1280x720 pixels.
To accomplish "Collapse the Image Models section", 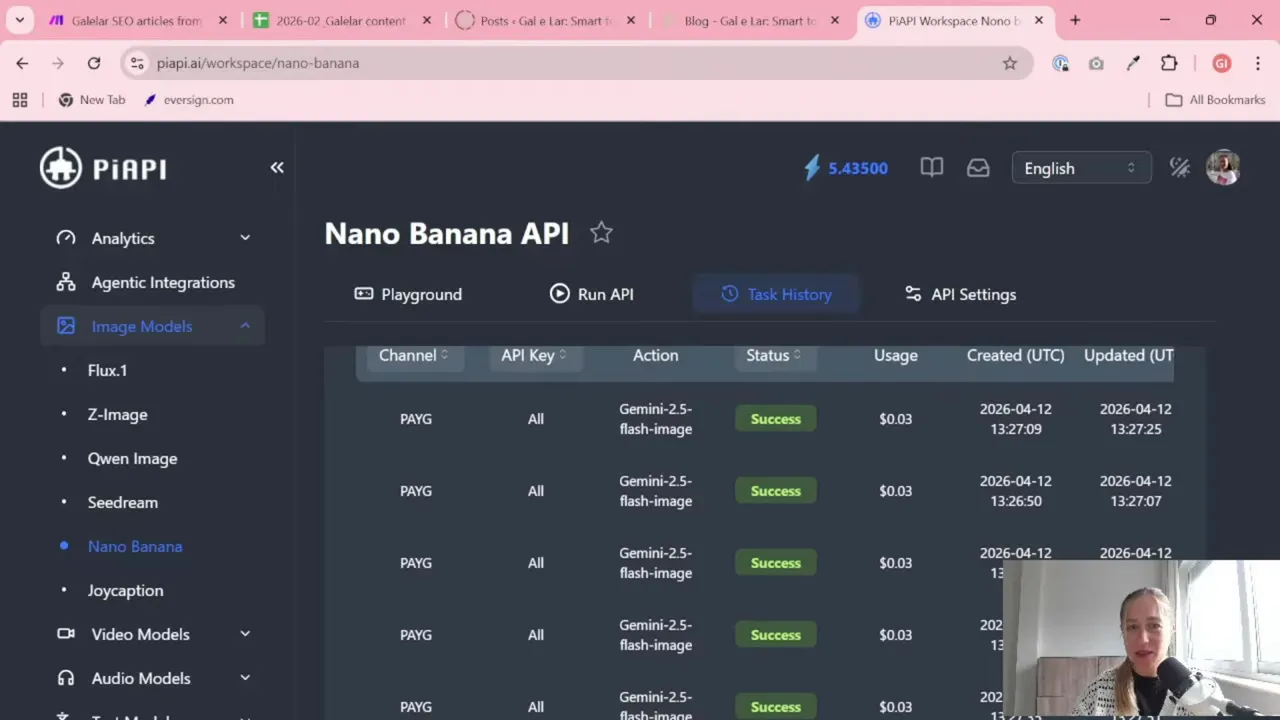I will (x=245, y=326).
